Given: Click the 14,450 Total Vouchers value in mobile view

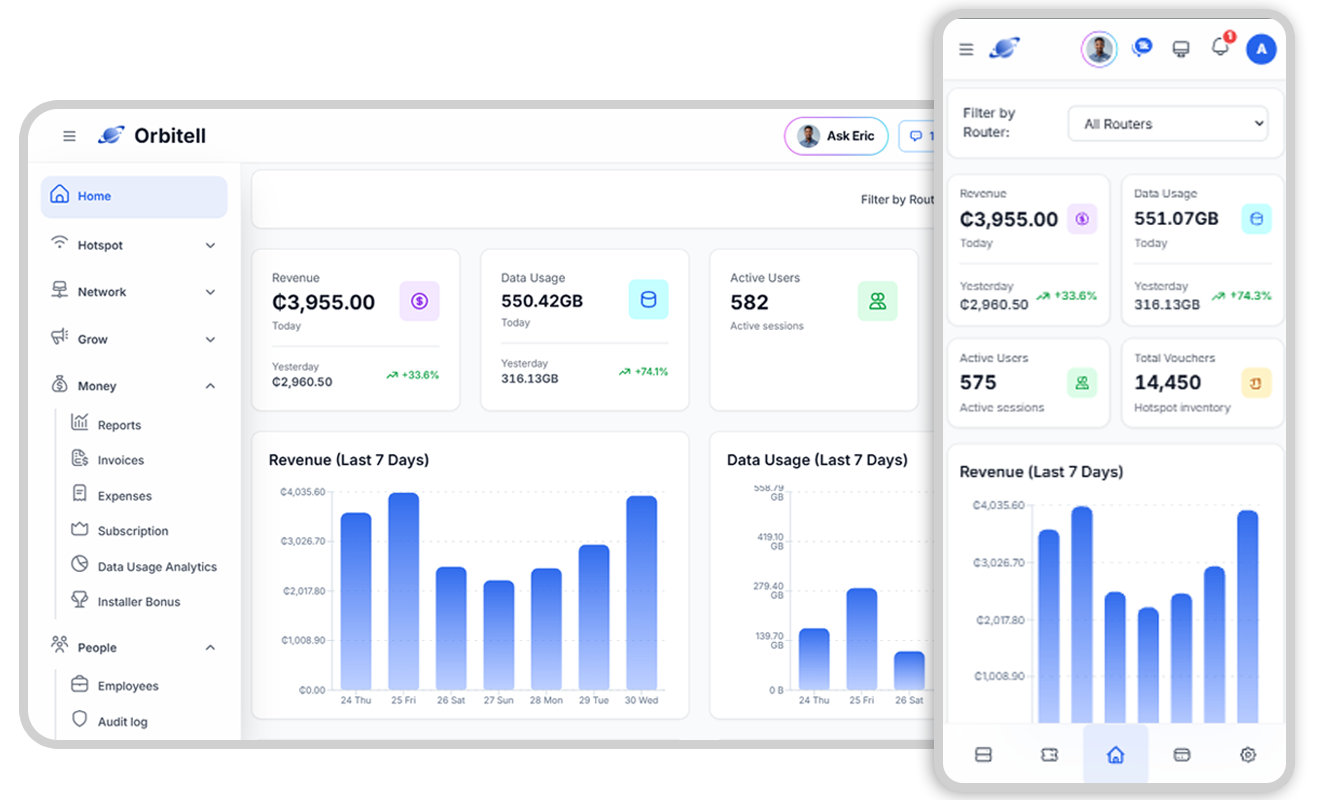Looking at the screenshot, I should (x=1168, y=382).
